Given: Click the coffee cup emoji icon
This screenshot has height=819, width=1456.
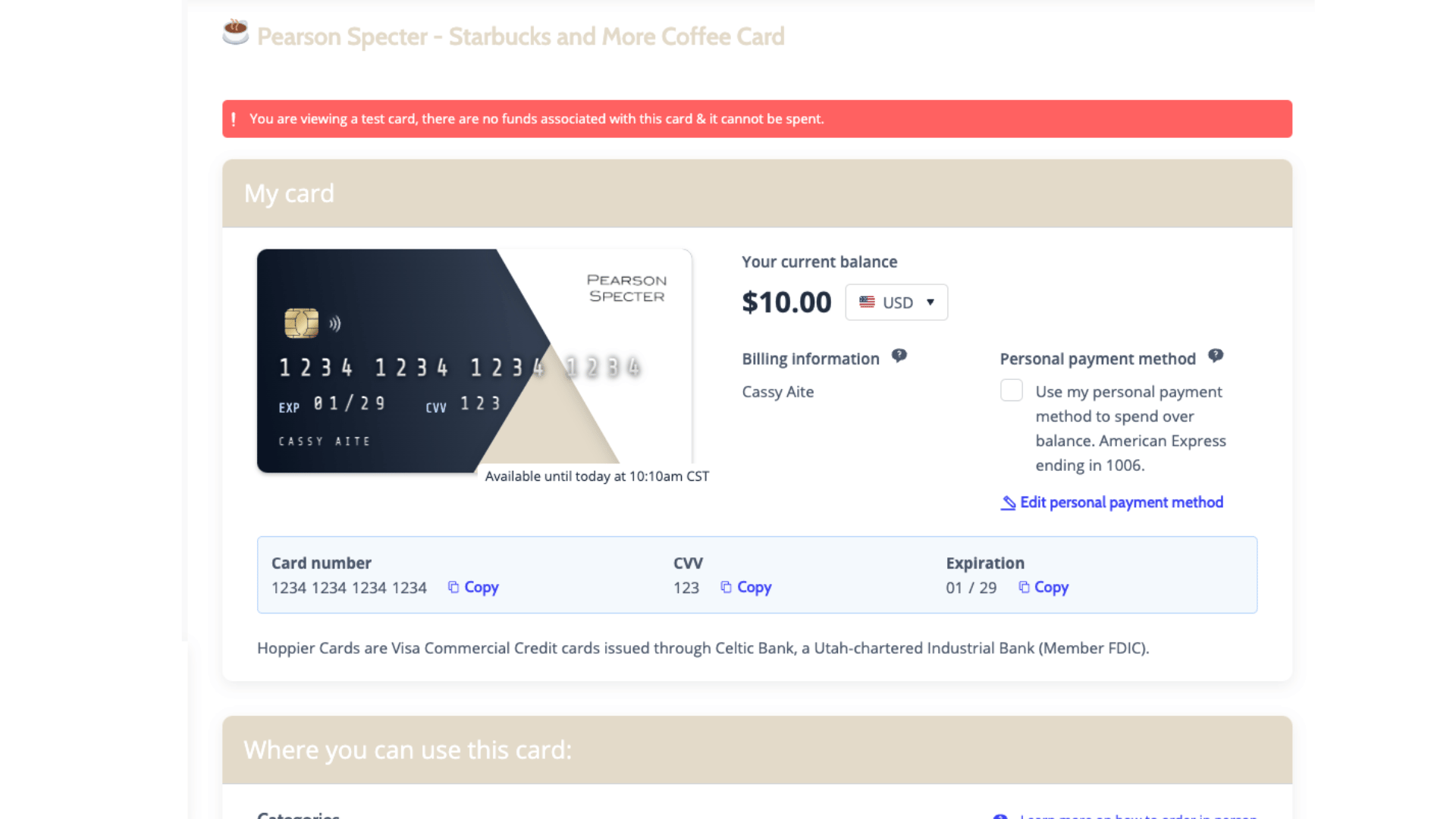Looking at the screenshot, I should pyautogui.click(x=235, y=33).
